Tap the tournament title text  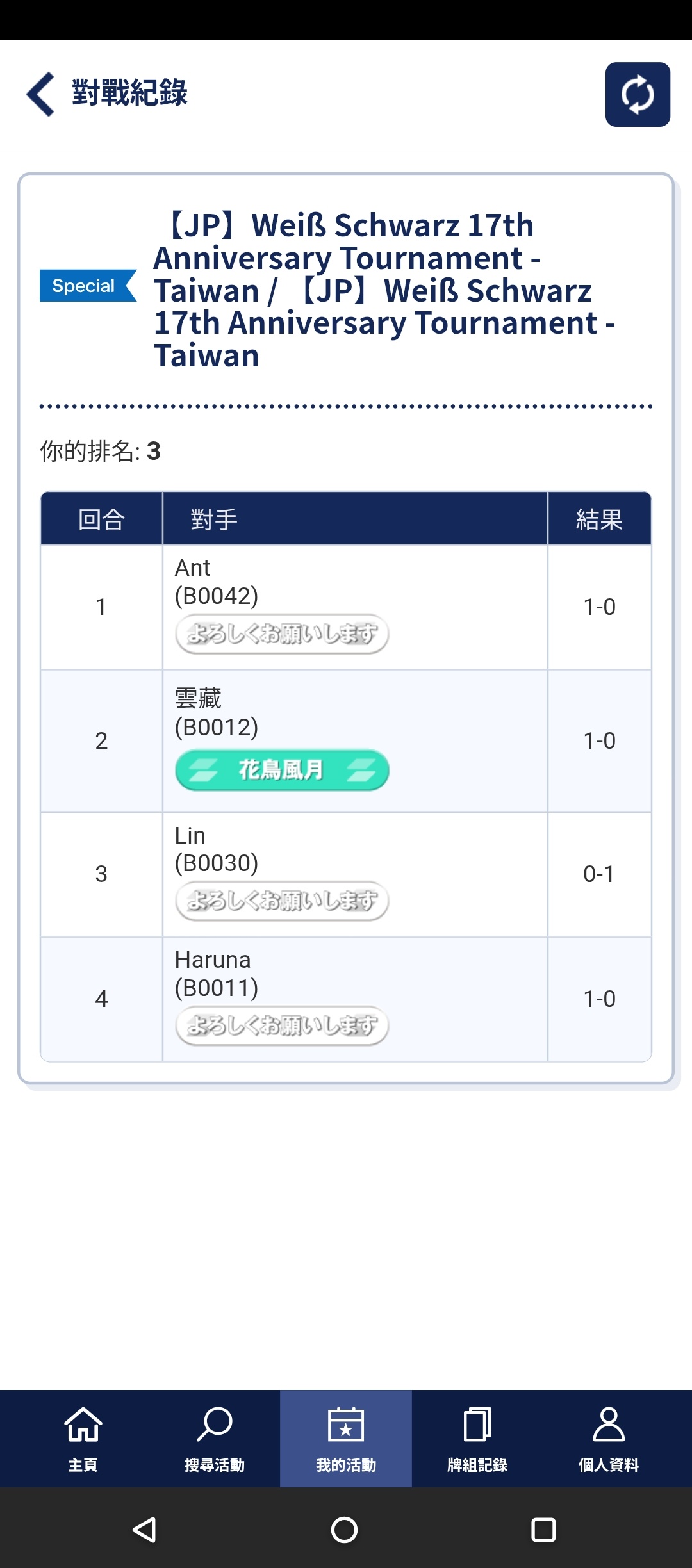(384, 290)
